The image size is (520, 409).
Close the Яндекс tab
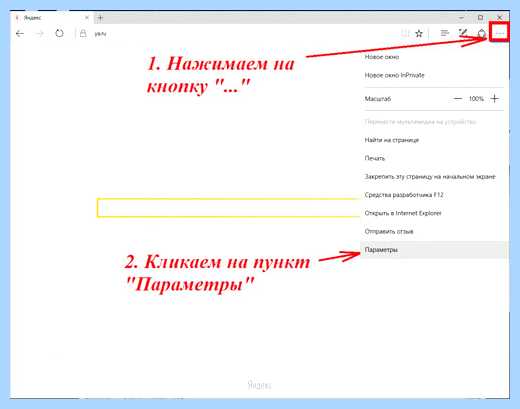click(x=87, y=18)
